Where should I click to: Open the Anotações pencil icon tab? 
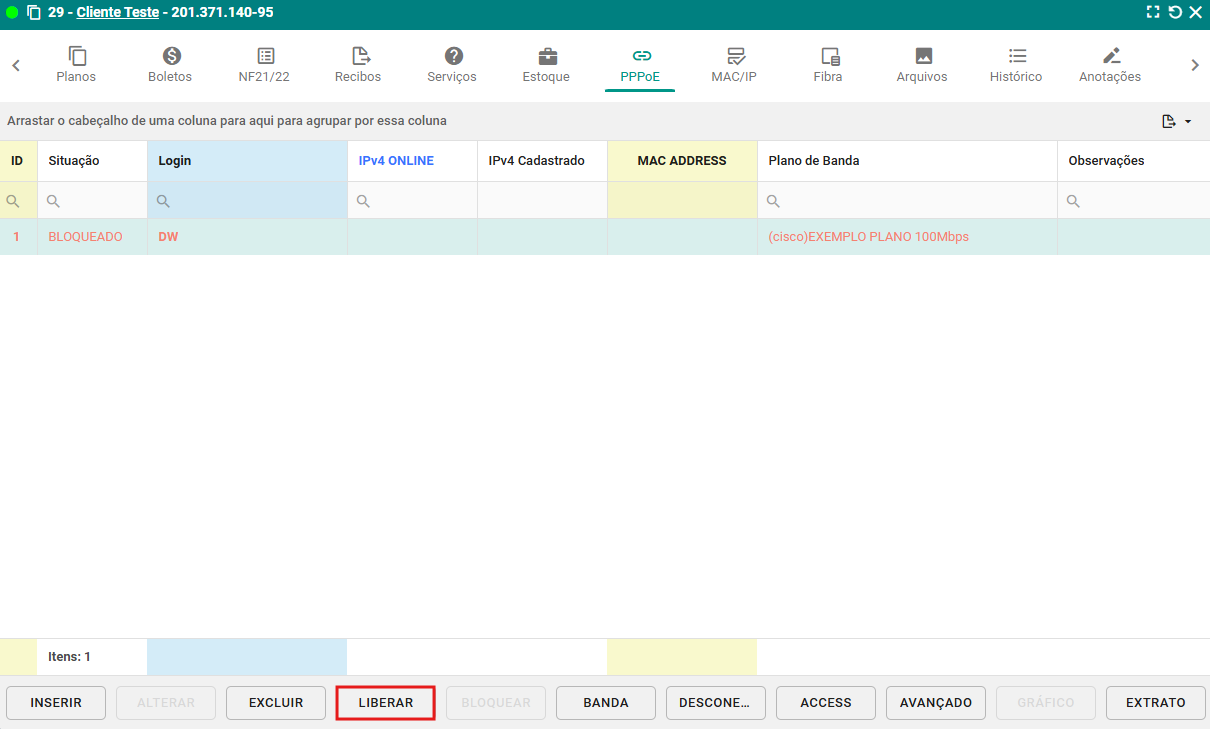coord(1110,65)
